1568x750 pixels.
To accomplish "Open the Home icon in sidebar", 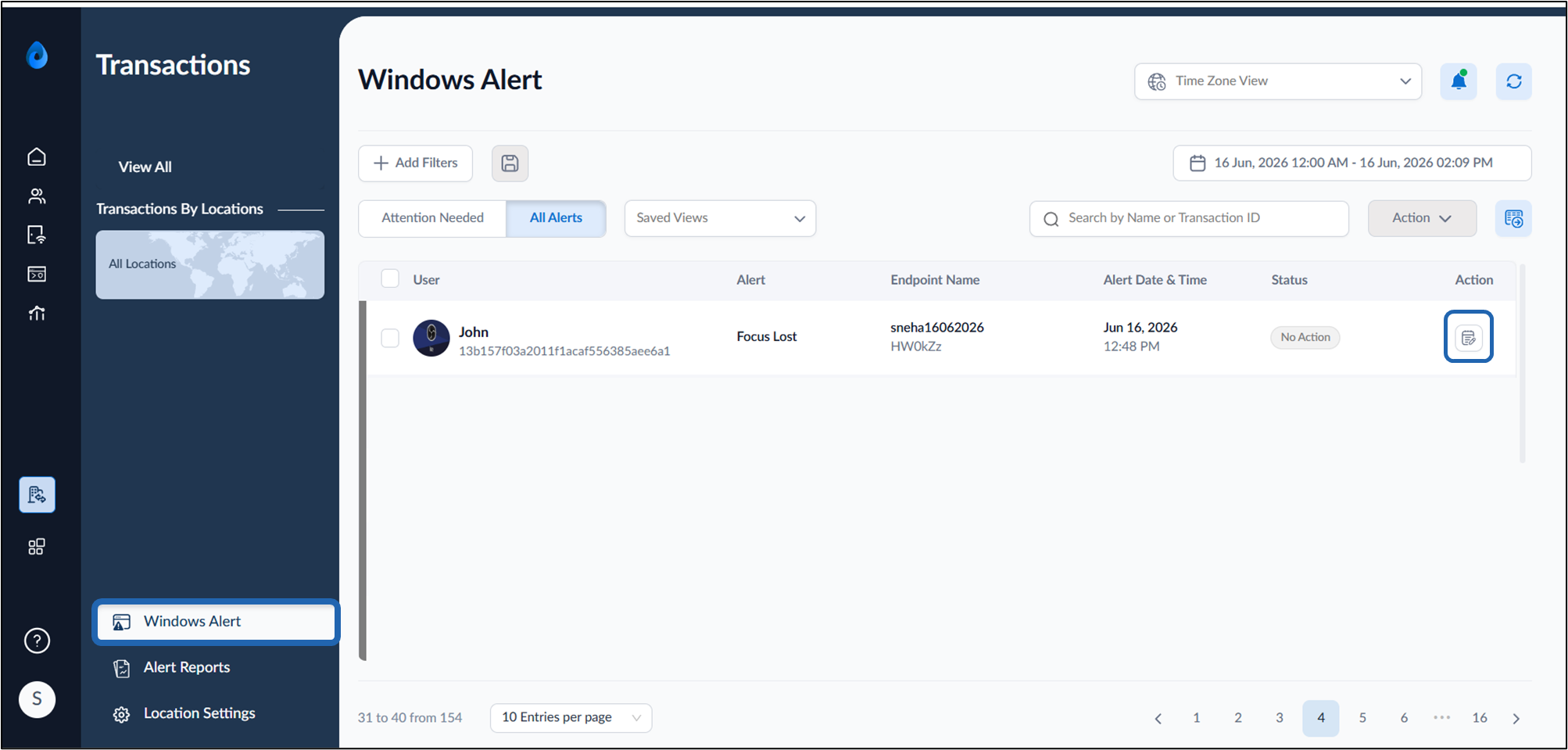I will (37, 156).
